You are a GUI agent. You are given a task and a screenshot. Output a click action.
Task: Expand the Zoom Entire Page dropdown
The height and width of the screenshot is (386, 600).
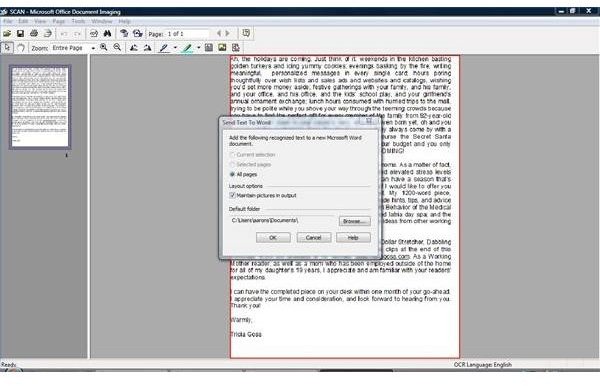[93, 48]
